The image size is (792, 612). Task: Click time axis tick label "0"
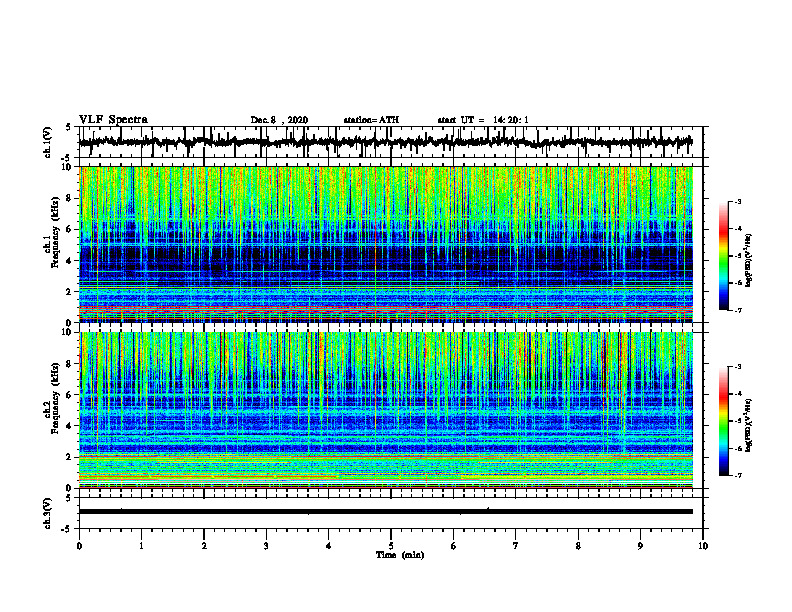(79, 546)
